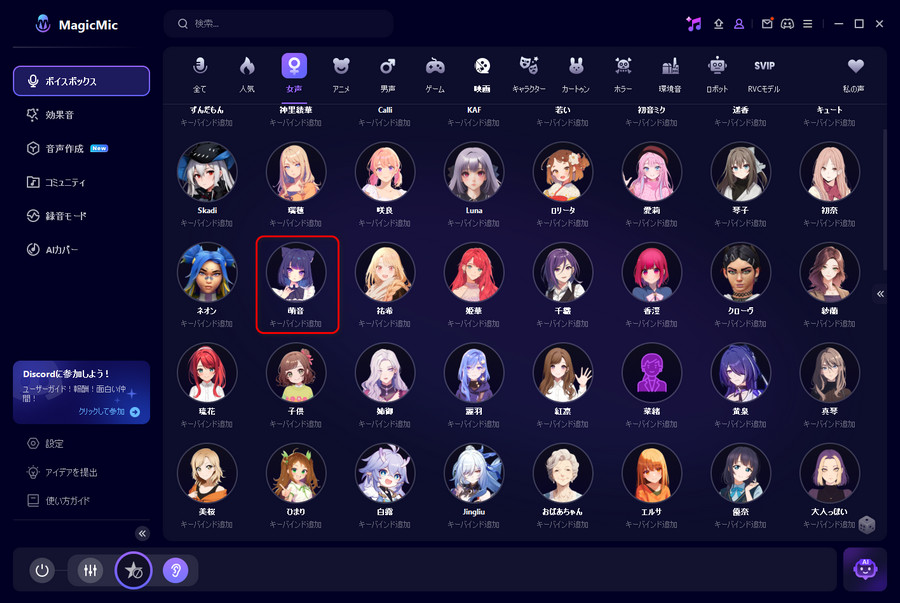Open the hamburger menu in title bar
The height and width of the screenshot is (603, 900).
(807, 24)
